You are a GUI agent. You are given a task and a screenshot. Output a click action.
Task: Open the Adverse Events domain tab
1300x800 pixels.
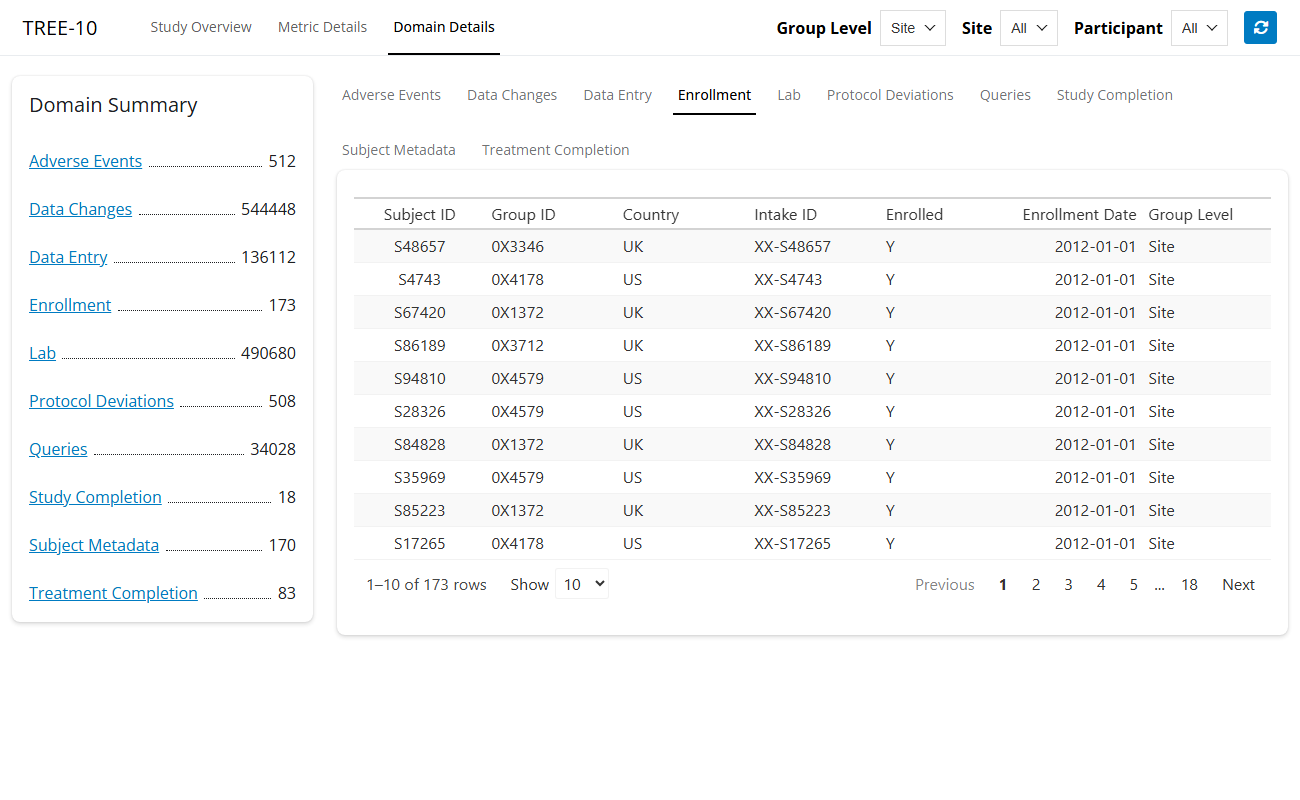click(x=391, y=95)
